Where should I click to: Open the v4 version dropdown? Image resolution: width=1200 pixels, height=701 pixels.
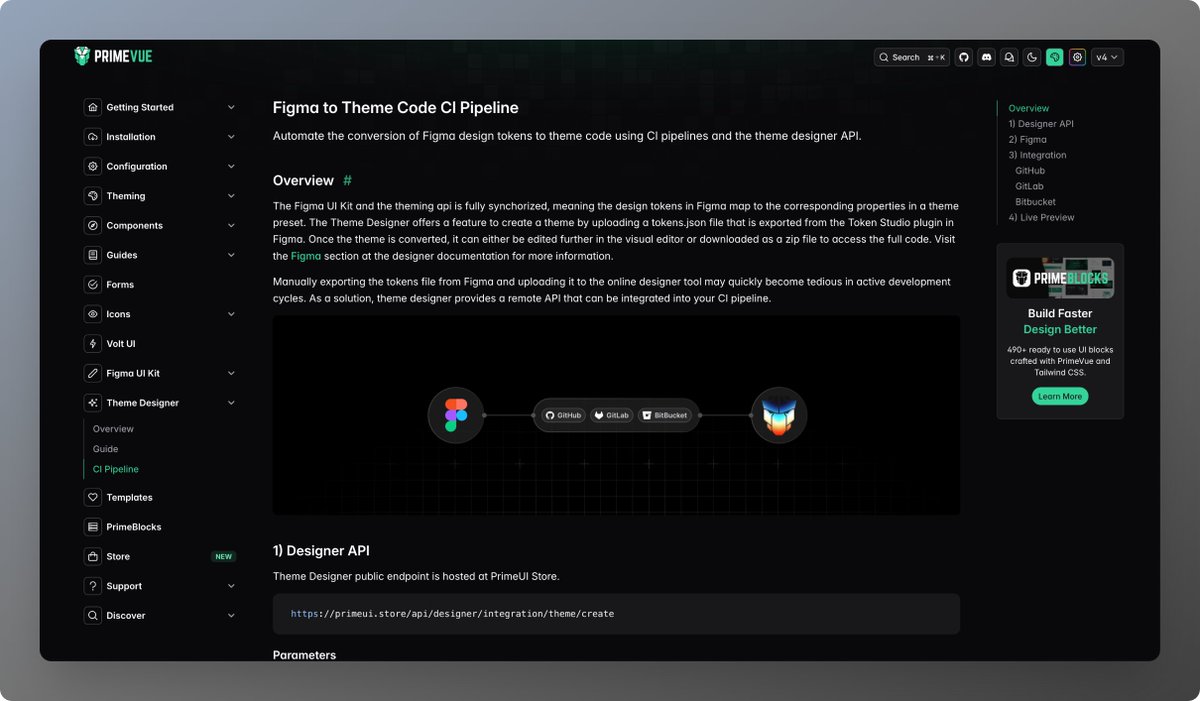coord(1107,57)
